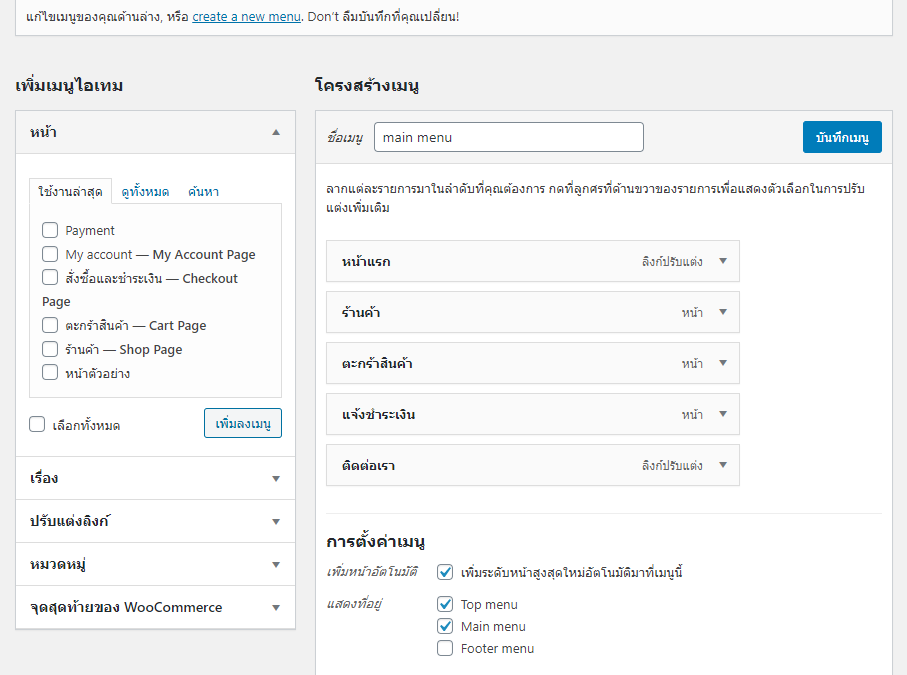Expand the เรื่อง accordion section

click(156, 478)
